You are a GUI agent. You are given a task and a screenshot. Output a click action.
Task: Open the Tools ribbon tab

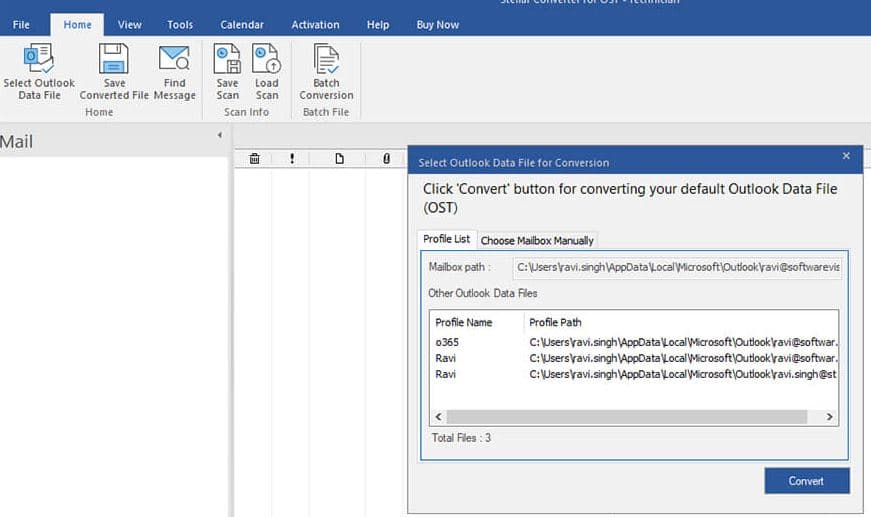point(180,25)
